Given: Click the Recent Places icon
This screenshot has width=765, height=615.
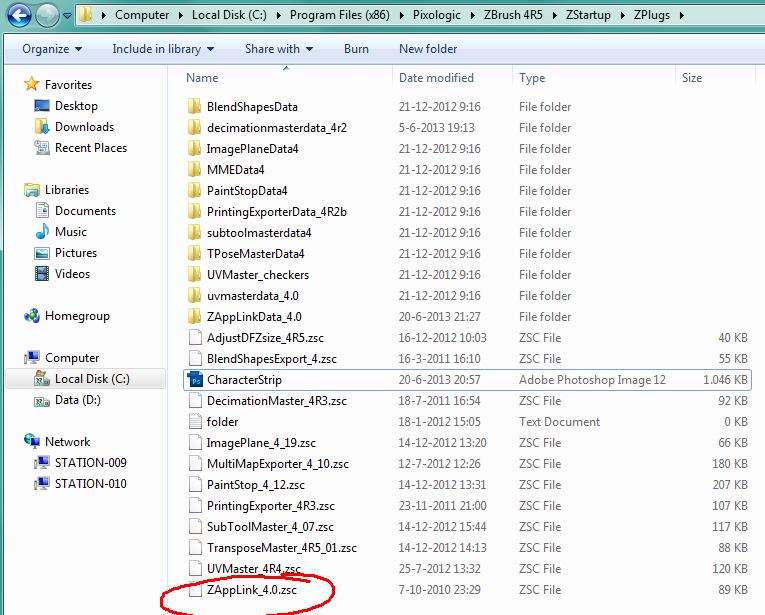Looking at the screenshot, I should point(42,147).
